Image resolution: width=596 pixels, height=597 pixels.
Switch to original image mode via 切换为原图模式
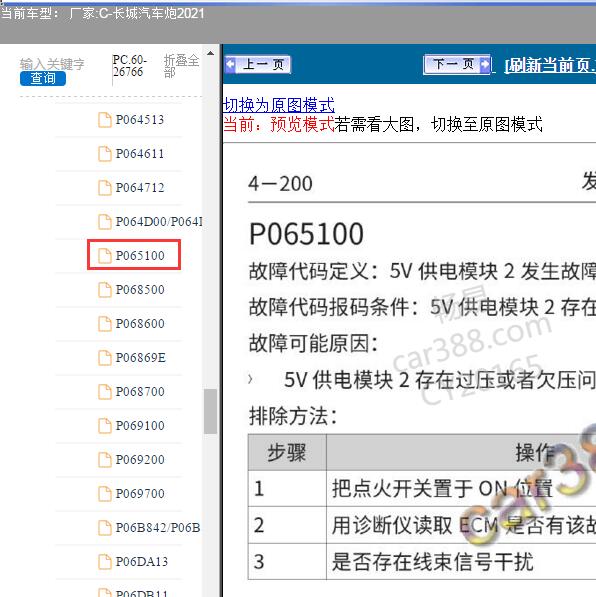(x=279, y=105)
